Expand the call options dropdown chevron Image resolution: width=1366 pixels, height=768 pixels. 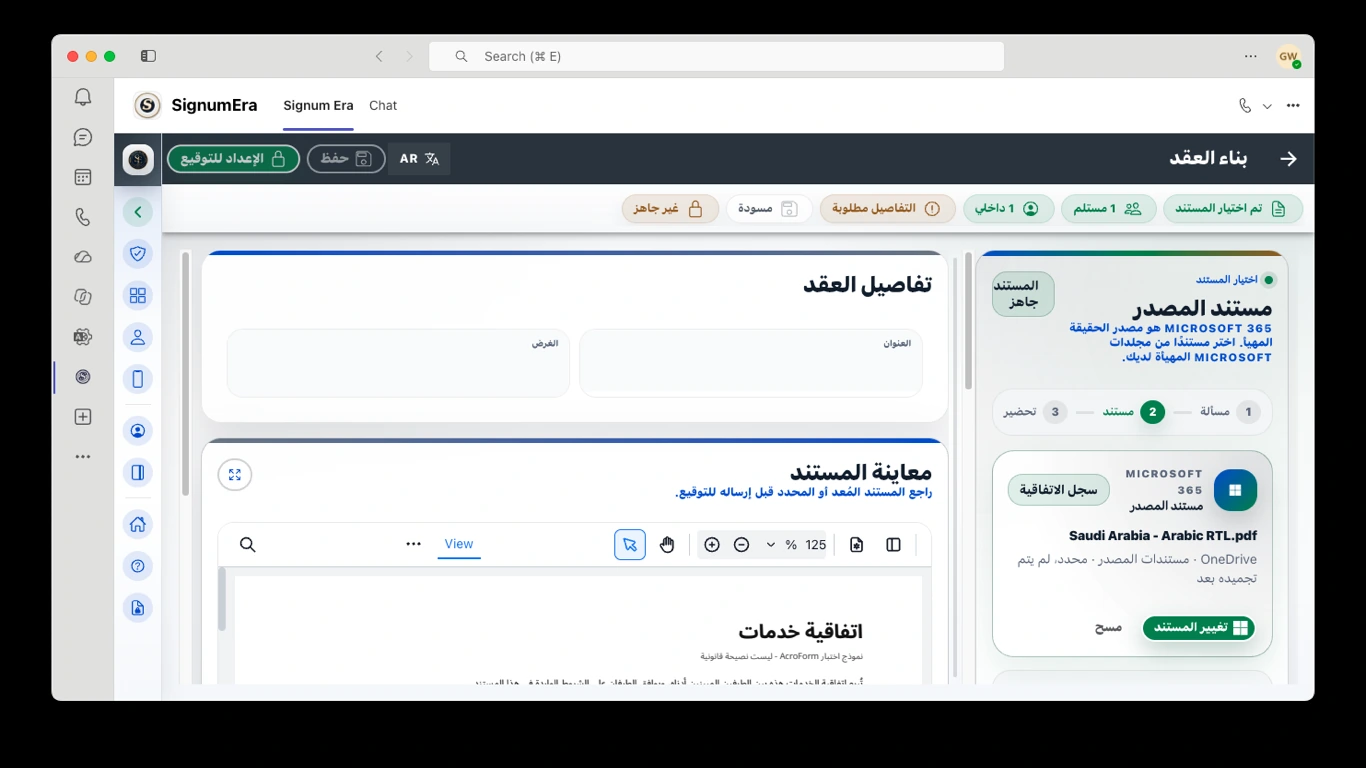[x=1267, y=106]
